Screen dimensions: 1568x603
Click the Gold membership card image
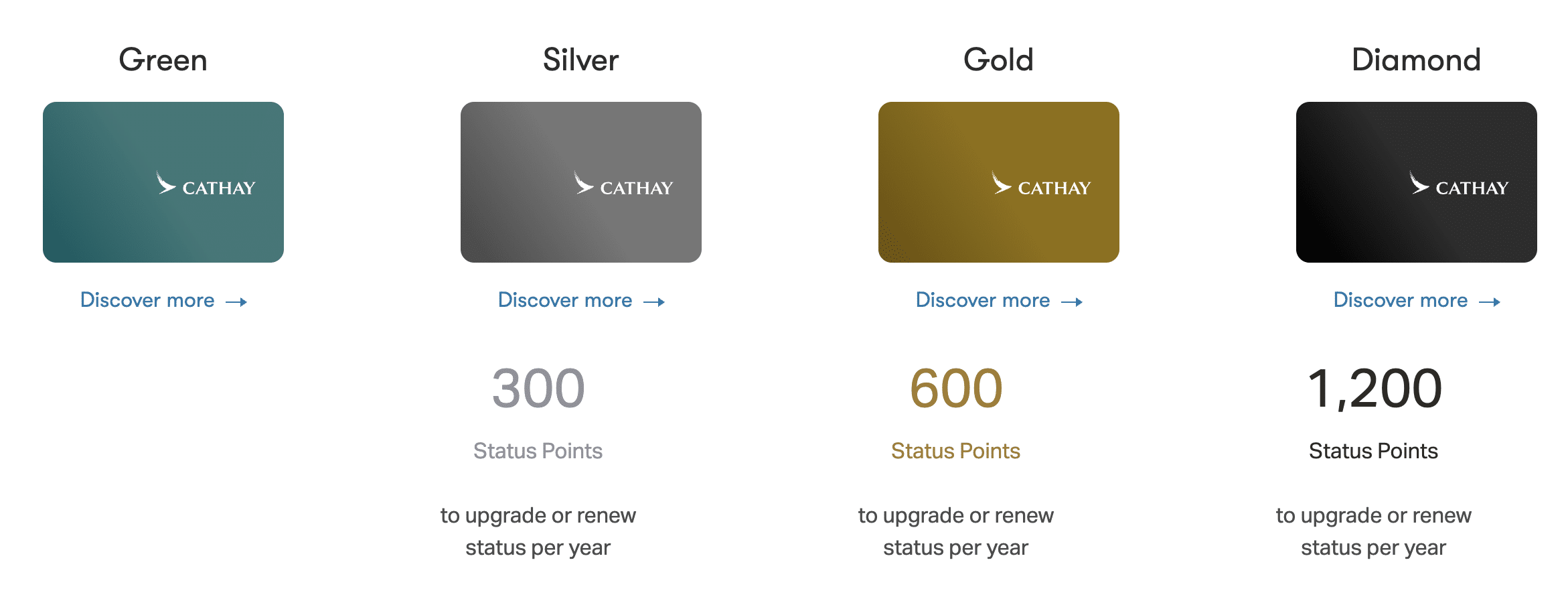(998, 182)
